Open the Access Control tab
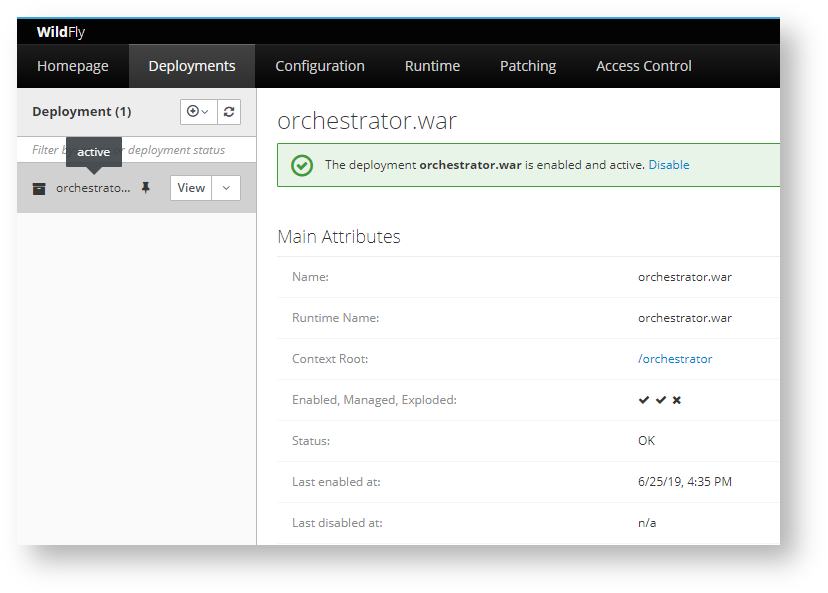This screenshot has width=828, height=593. click(644, 66)
